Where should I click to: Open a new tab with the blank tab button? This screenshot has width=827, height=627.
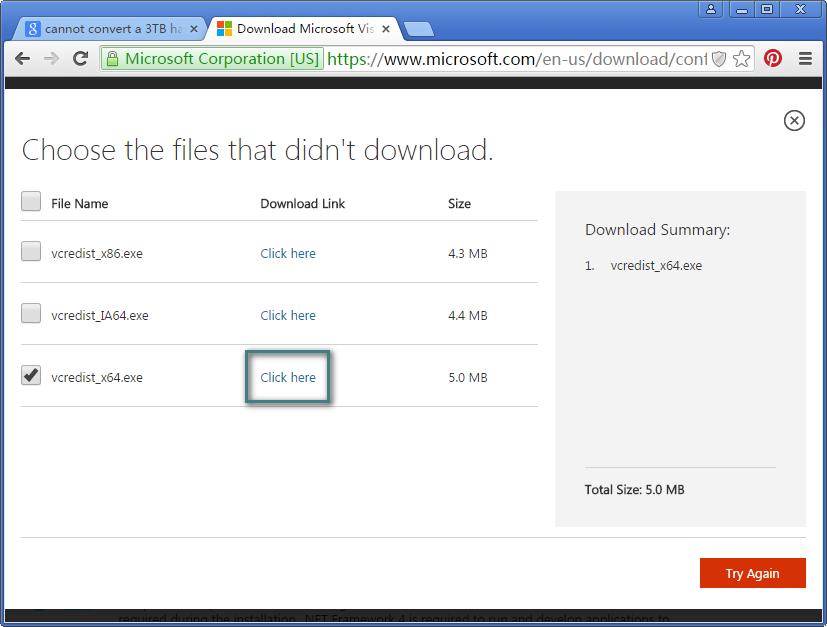(x=420, y=30)
